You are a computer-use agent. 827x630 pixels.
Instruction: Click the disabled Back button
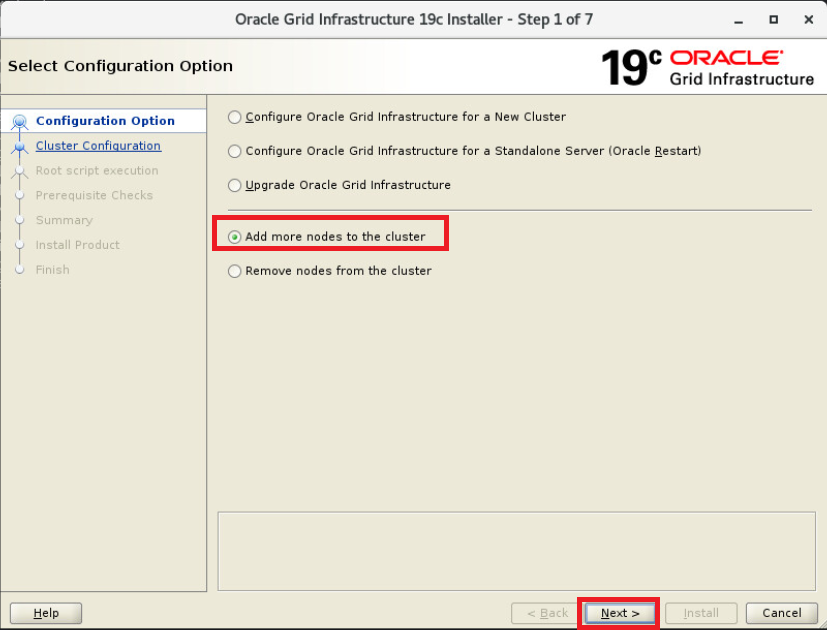coord(547,613)
